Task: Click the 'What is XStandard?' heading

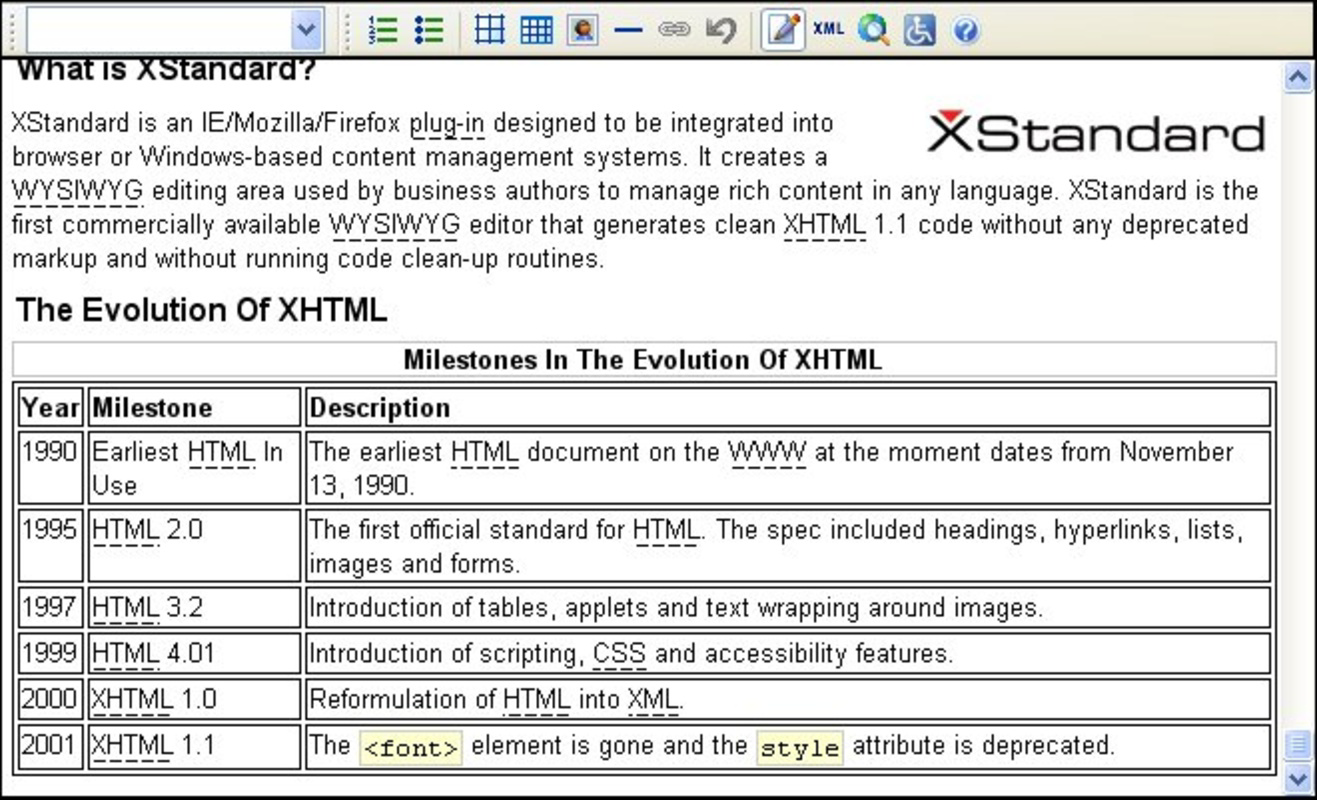Action: point(166,70)
